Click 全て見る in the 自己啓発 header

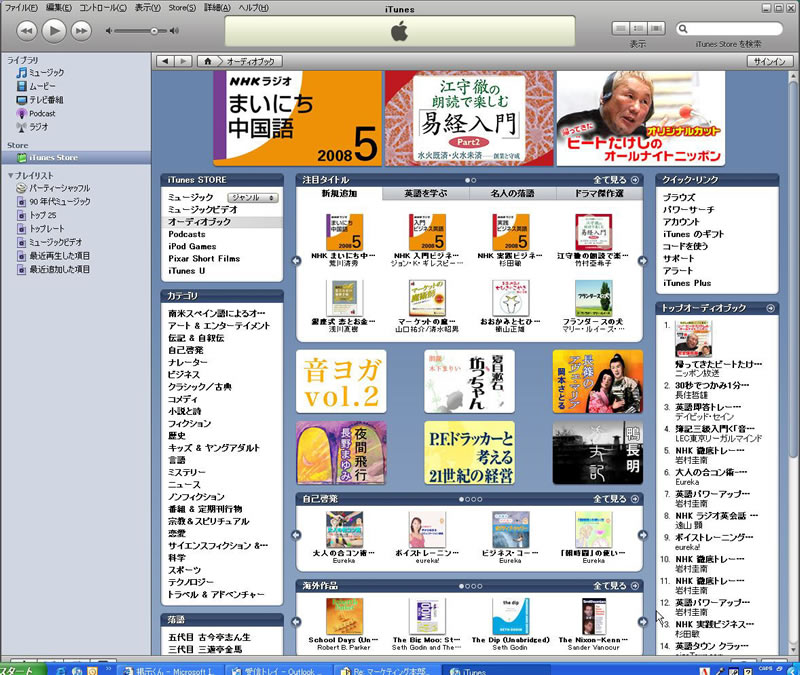(616, 499)
